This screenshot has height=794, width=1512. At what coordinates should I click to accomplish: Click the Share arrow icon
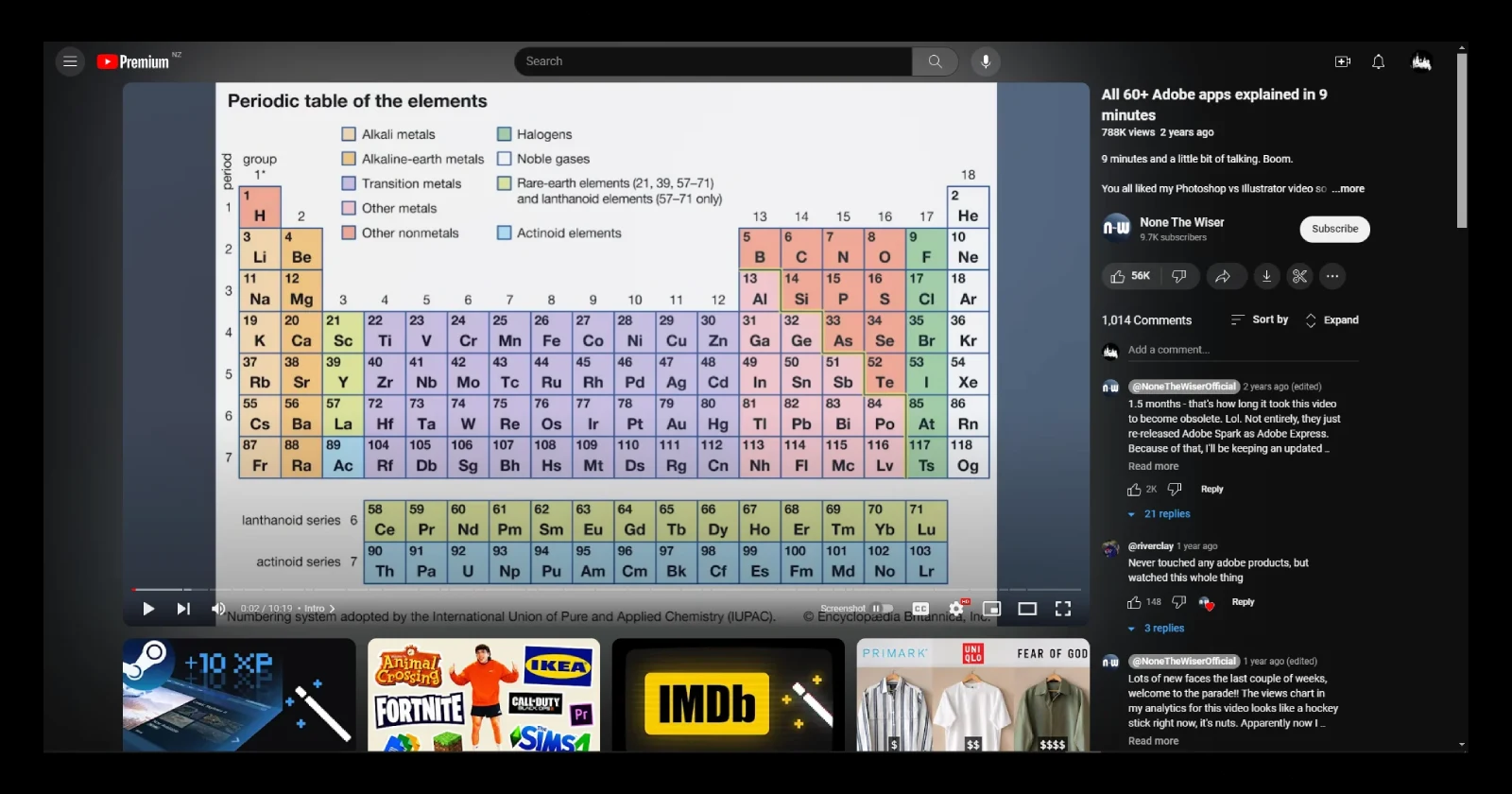point(1223,276)
